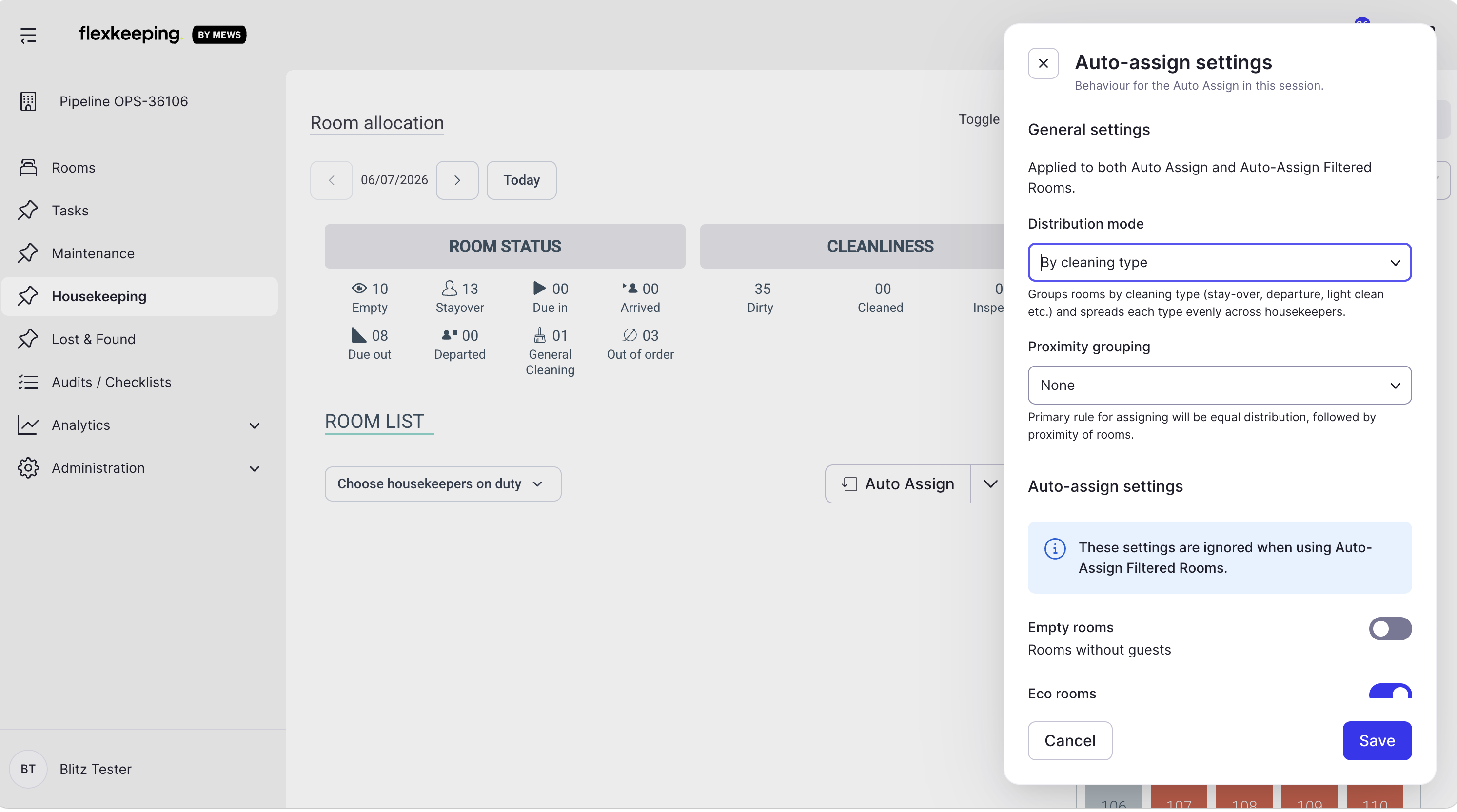Filter by Arrived icon
Screen dimensions: 1457x812
(630, 289)
